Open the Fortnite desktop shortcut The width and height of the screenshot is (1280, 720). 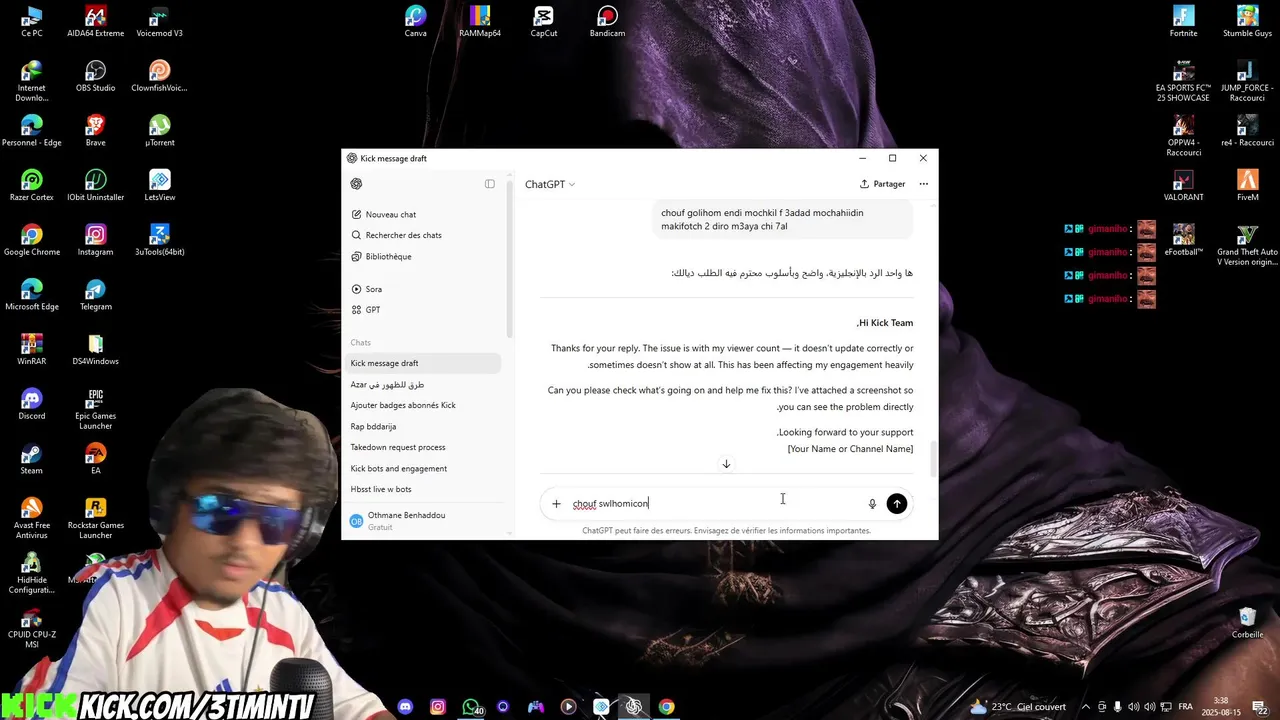coord(1184,21)
